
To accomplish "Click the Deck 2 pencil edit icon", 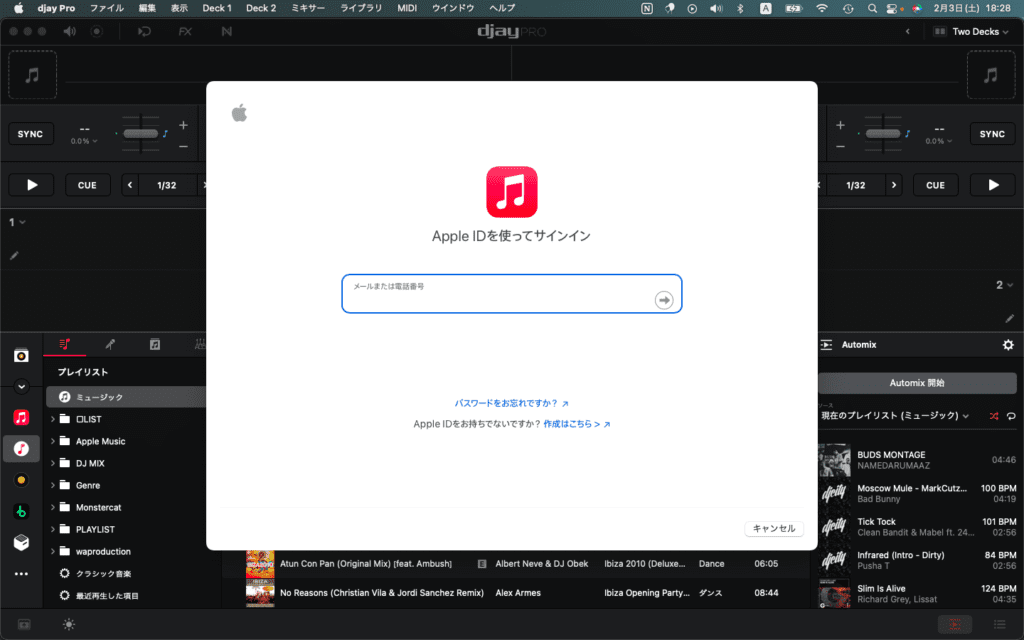I will (x=1010, y=318).
